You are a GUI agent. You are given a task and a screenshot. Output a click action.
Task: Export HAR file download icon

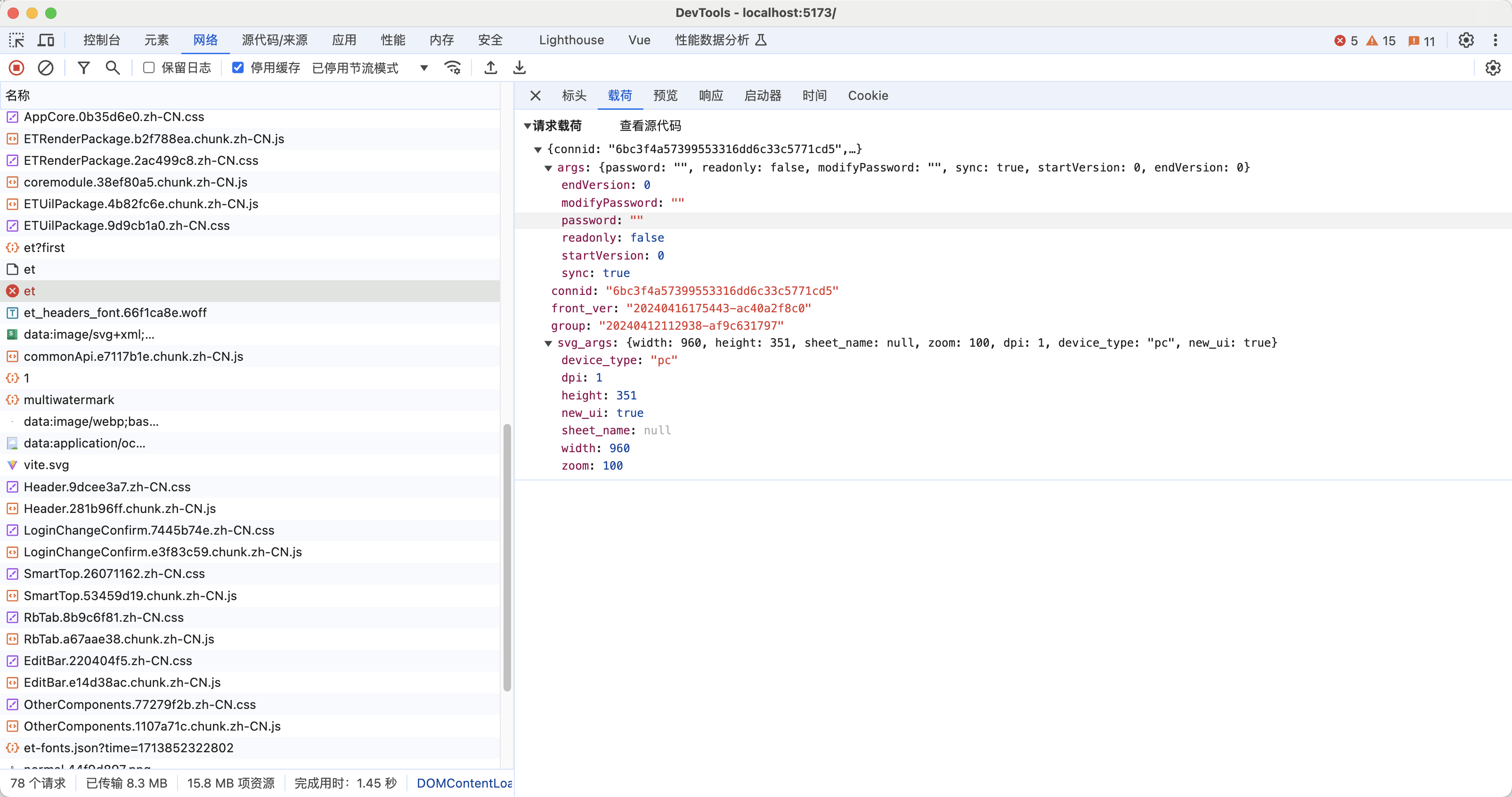pyautogui.click(x=520, y=68)
